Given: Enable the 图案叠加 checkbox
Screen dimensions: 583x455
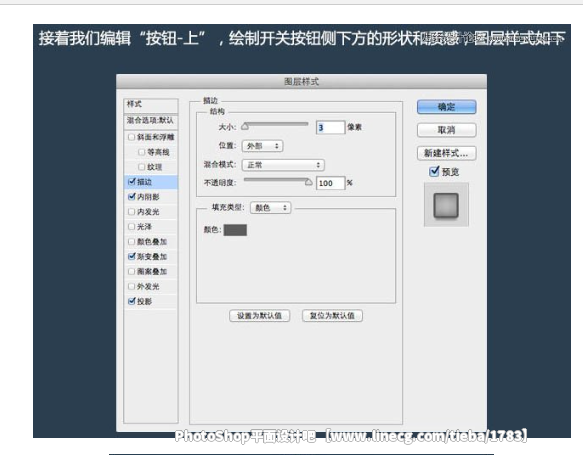Looking at the screenshot, I should pos(131,271).
